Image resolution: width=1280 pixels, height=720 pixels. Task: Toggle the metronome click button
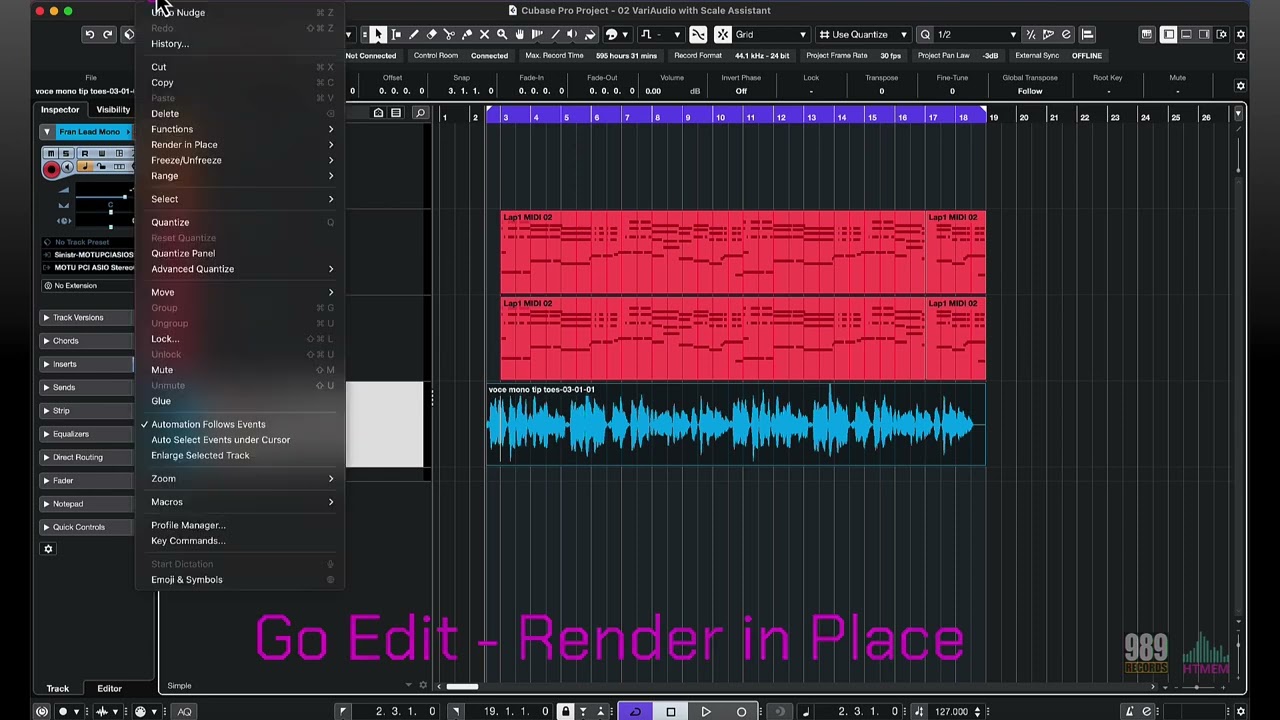1129,711
